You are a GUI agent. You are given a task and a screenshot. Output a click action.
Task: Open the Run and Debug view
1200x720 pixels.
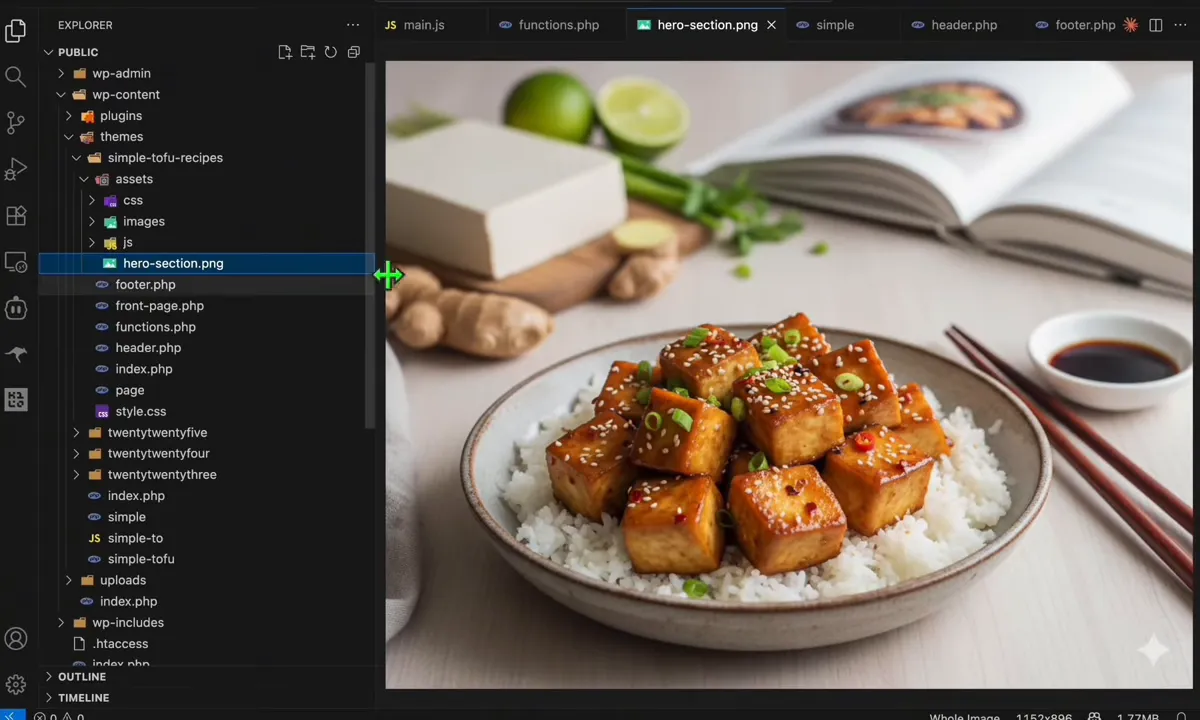pos(16,169)
